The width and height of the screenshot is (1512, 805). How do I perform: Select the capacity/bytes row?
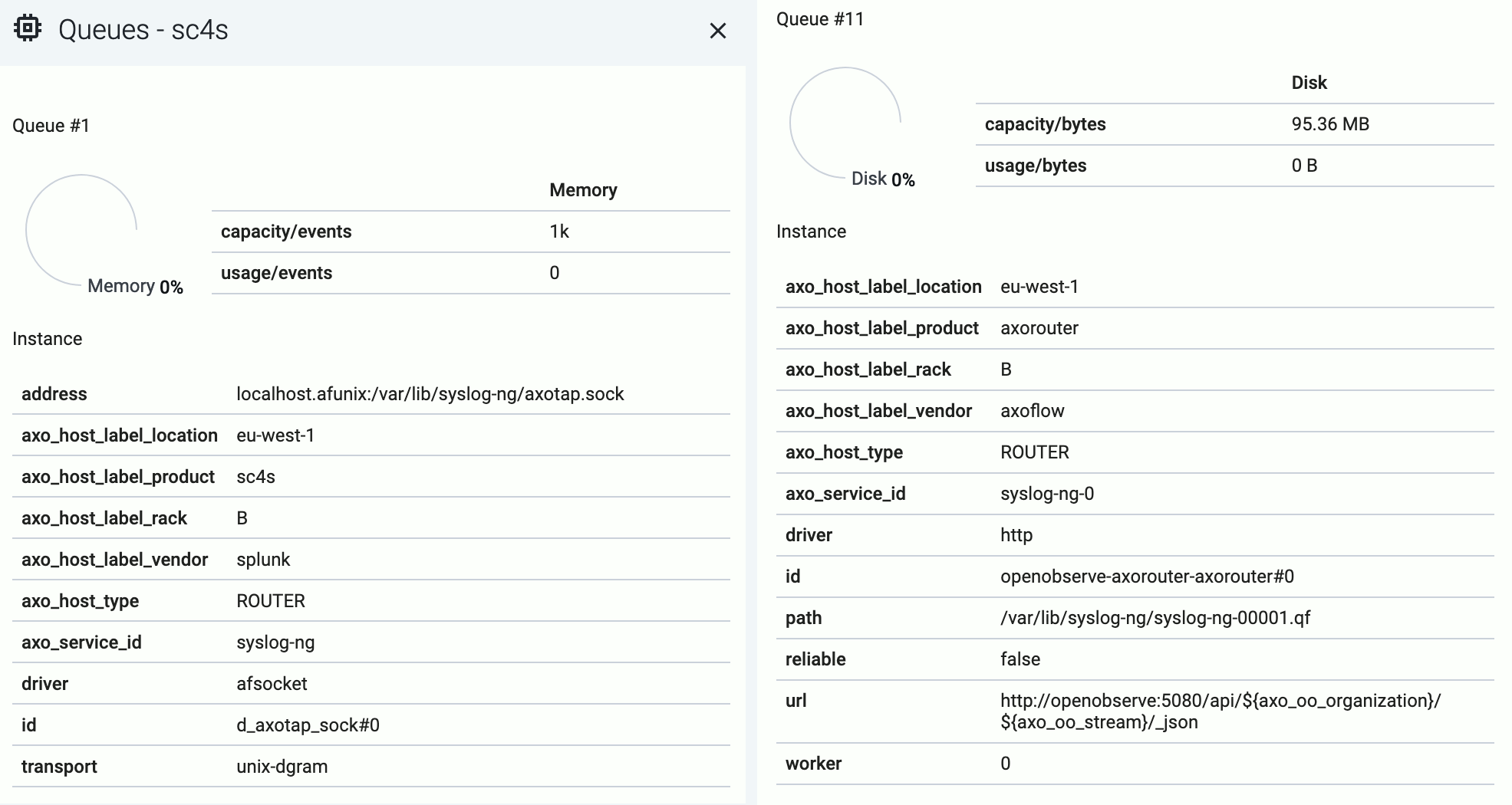point(1234,124)
